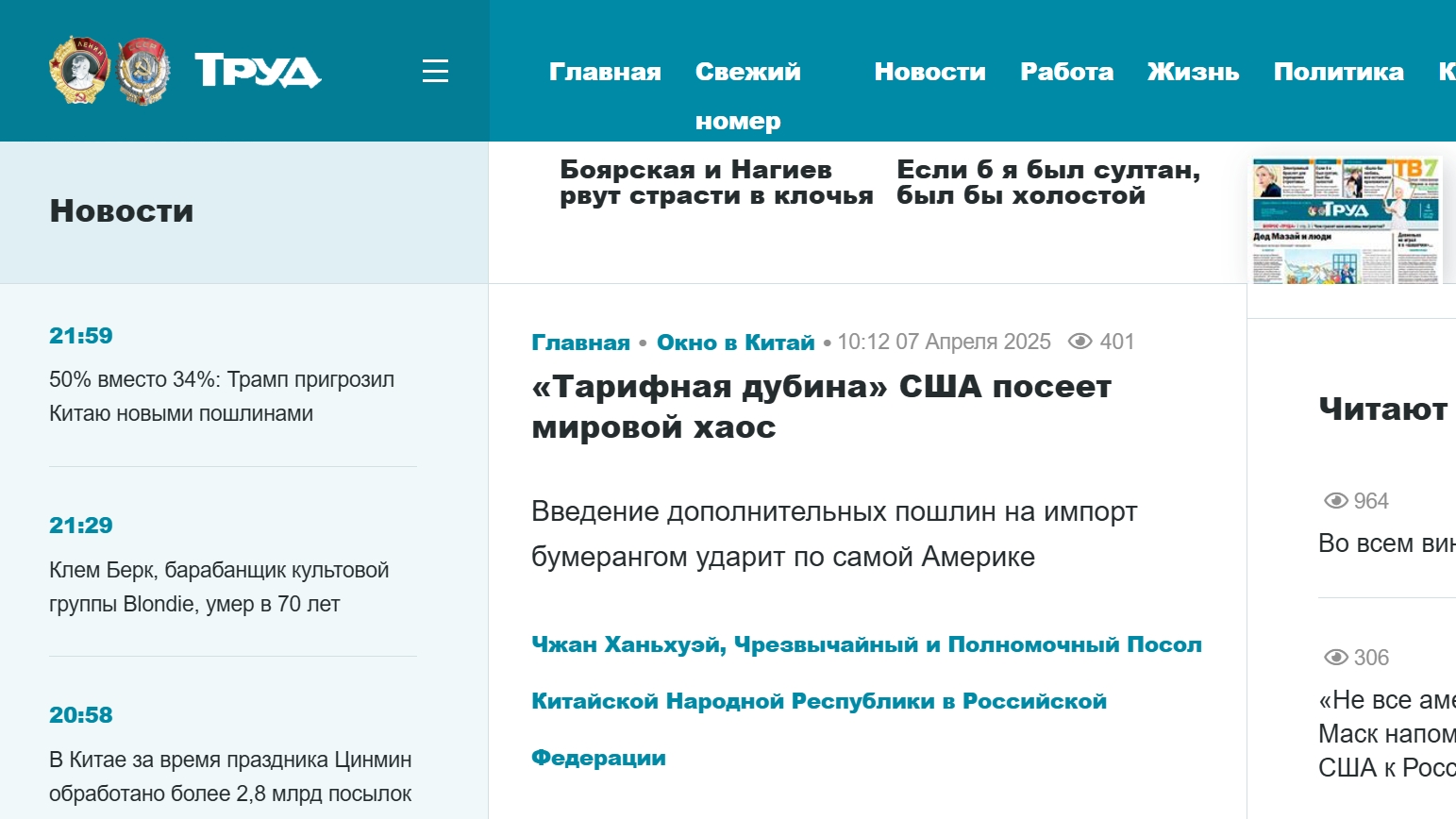The height and width of the screenshot is (819, 1456).
Task: Open the Clem Burke Blondie news item
Action: (x=219, y=587)
